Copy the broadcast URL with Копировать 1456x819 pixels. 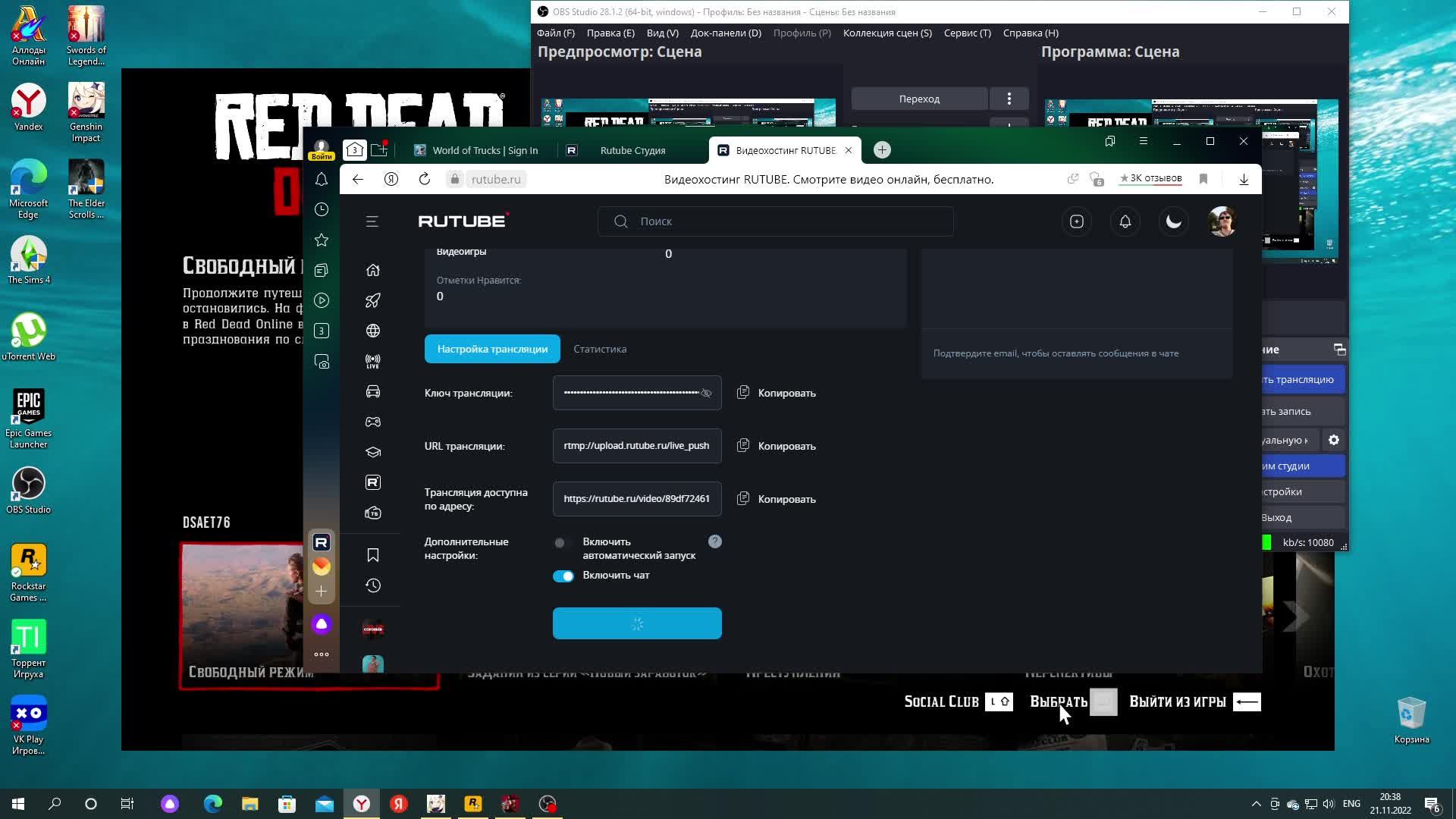click(x=777, y=446)
